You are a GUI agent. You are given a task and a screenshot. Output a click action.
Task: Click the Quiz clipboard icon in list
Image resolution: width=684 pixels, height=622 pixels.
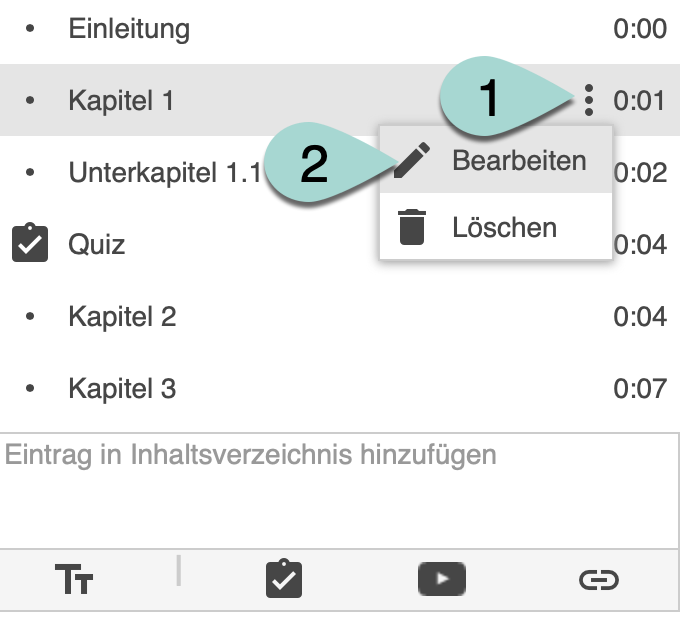[x=30, y=243]
